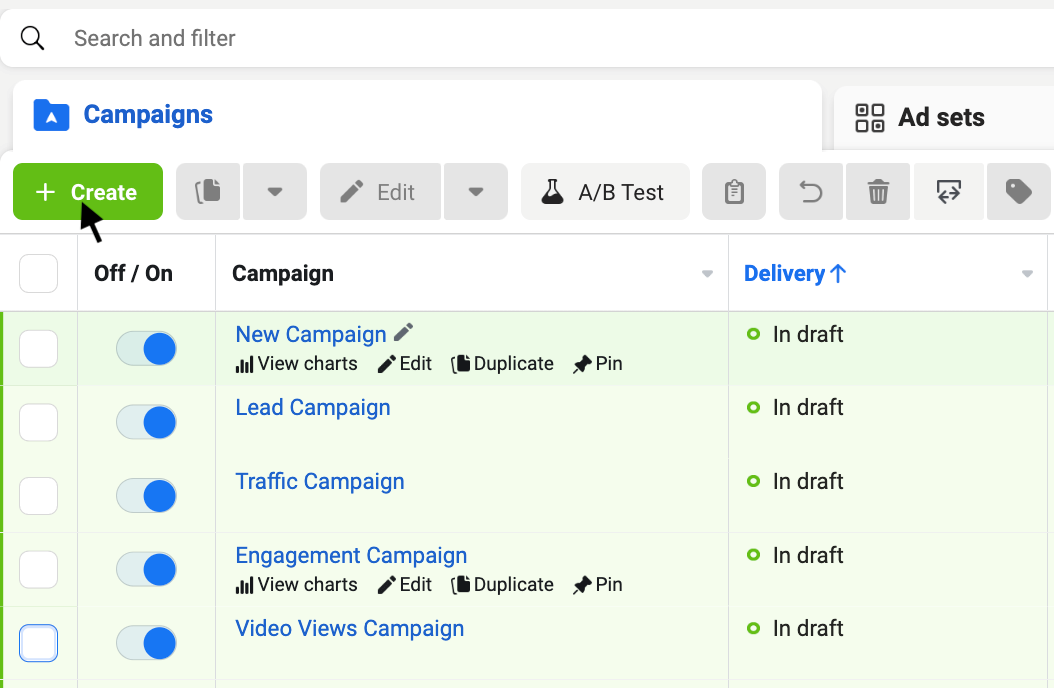Click In draft status of New Campaign
This screenshot has width=1054, height=688.
click(x=795, y=334)
